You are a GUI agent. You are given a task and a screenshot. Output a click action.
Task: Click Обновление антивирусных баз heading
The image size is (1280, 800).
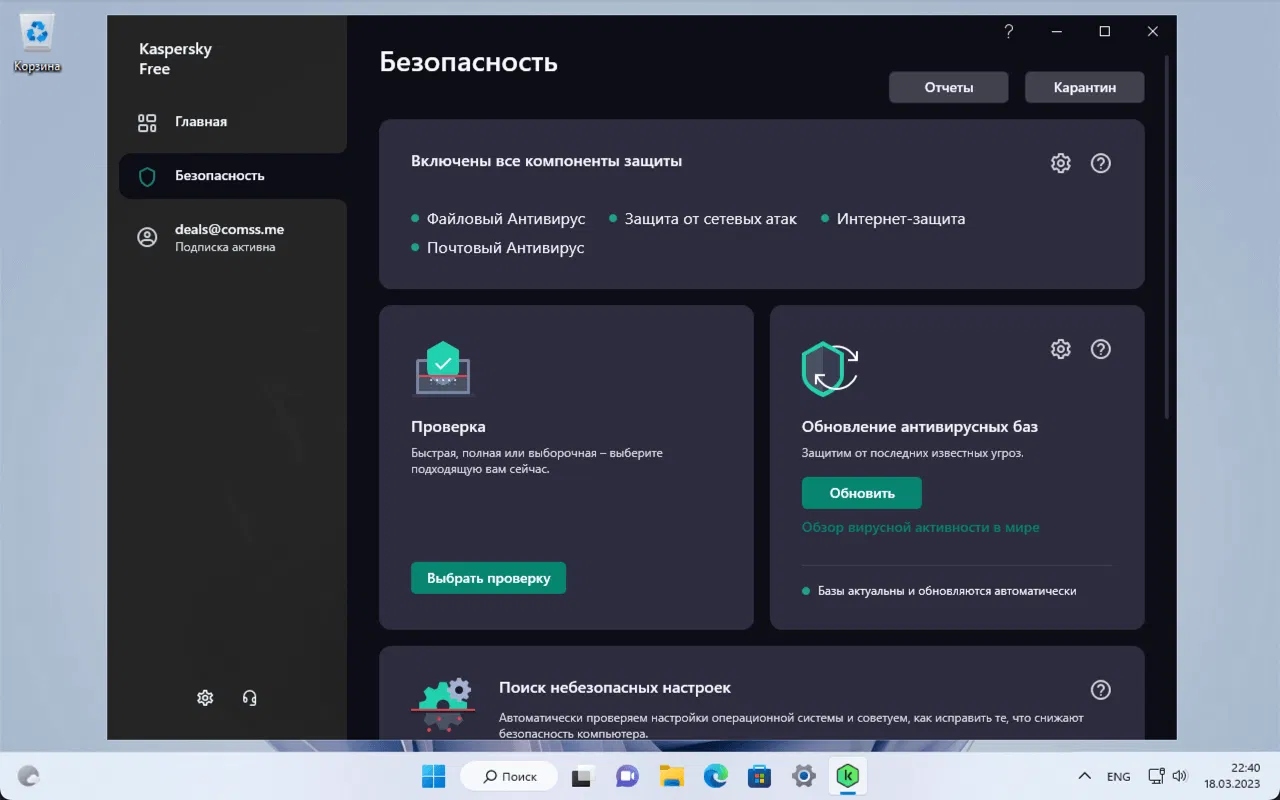[920, 427]
